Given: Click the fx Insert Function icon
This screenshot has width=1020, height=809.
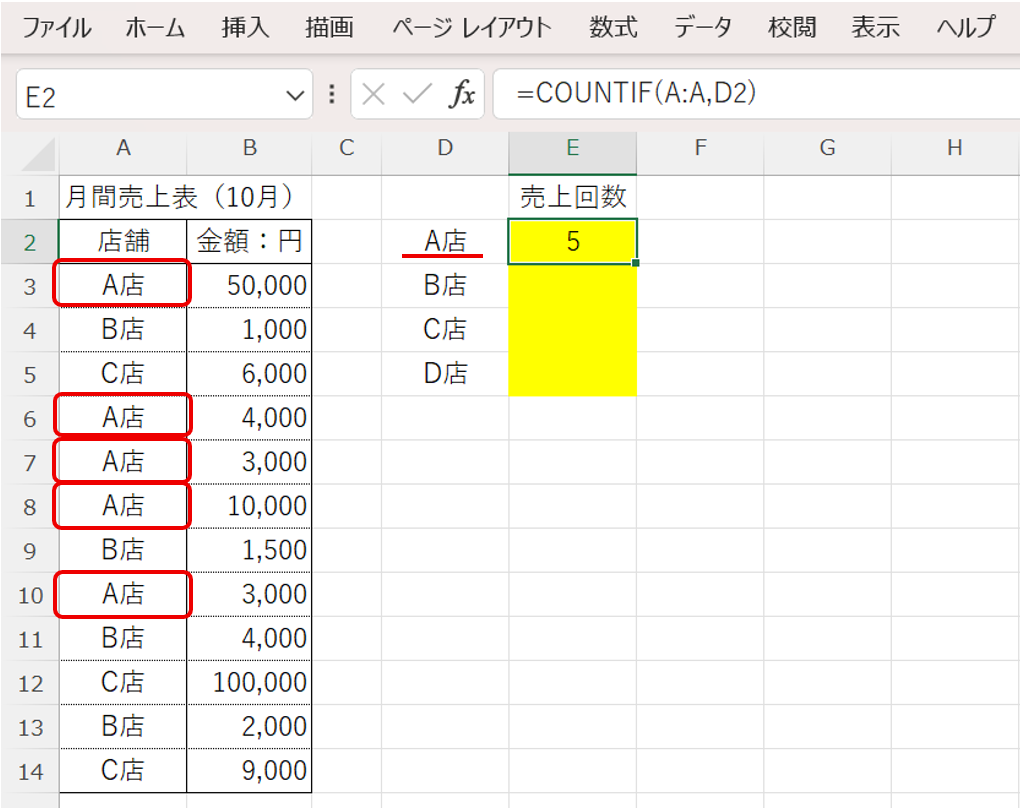Looking at the screenshot, I should point(462,95).
